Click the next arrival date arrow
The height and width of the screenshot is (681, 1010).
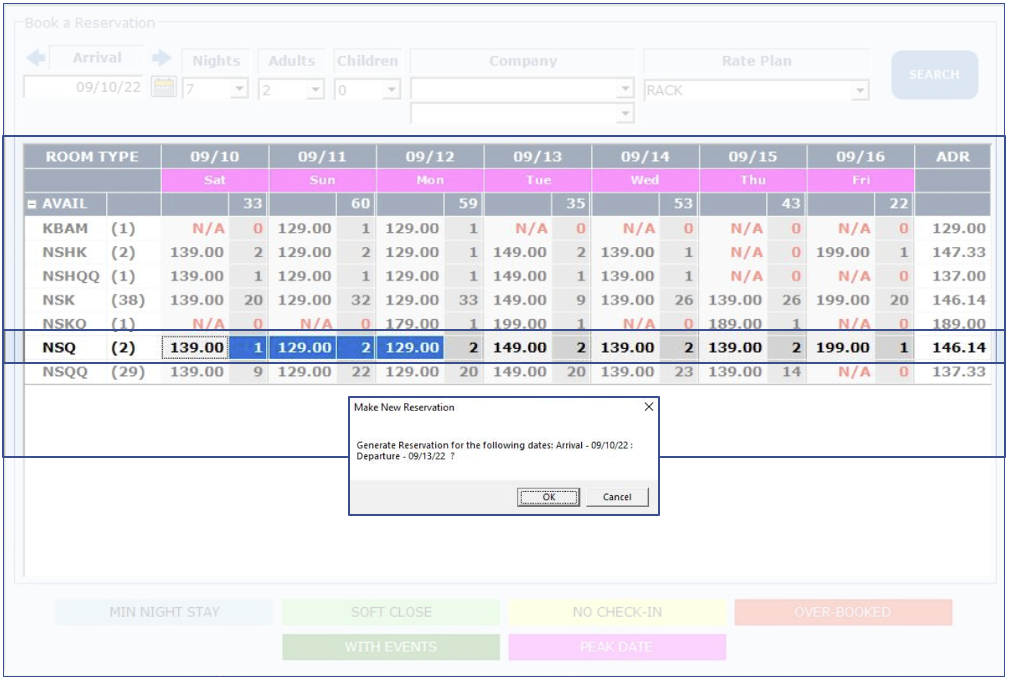pos(161,59)
